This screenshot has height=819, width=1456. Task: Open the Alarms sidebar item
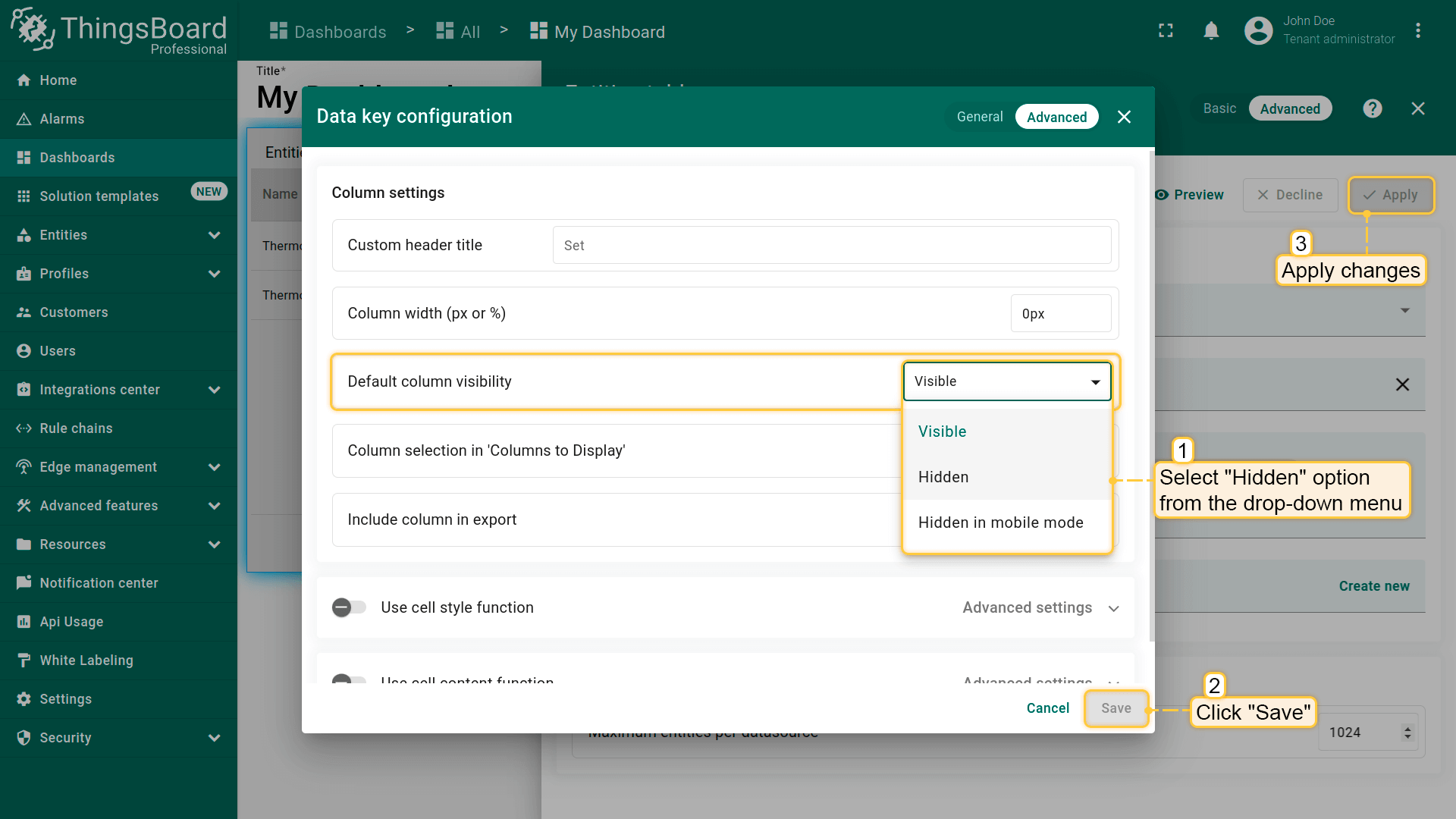pyautogui.click(x=61, y=119)
